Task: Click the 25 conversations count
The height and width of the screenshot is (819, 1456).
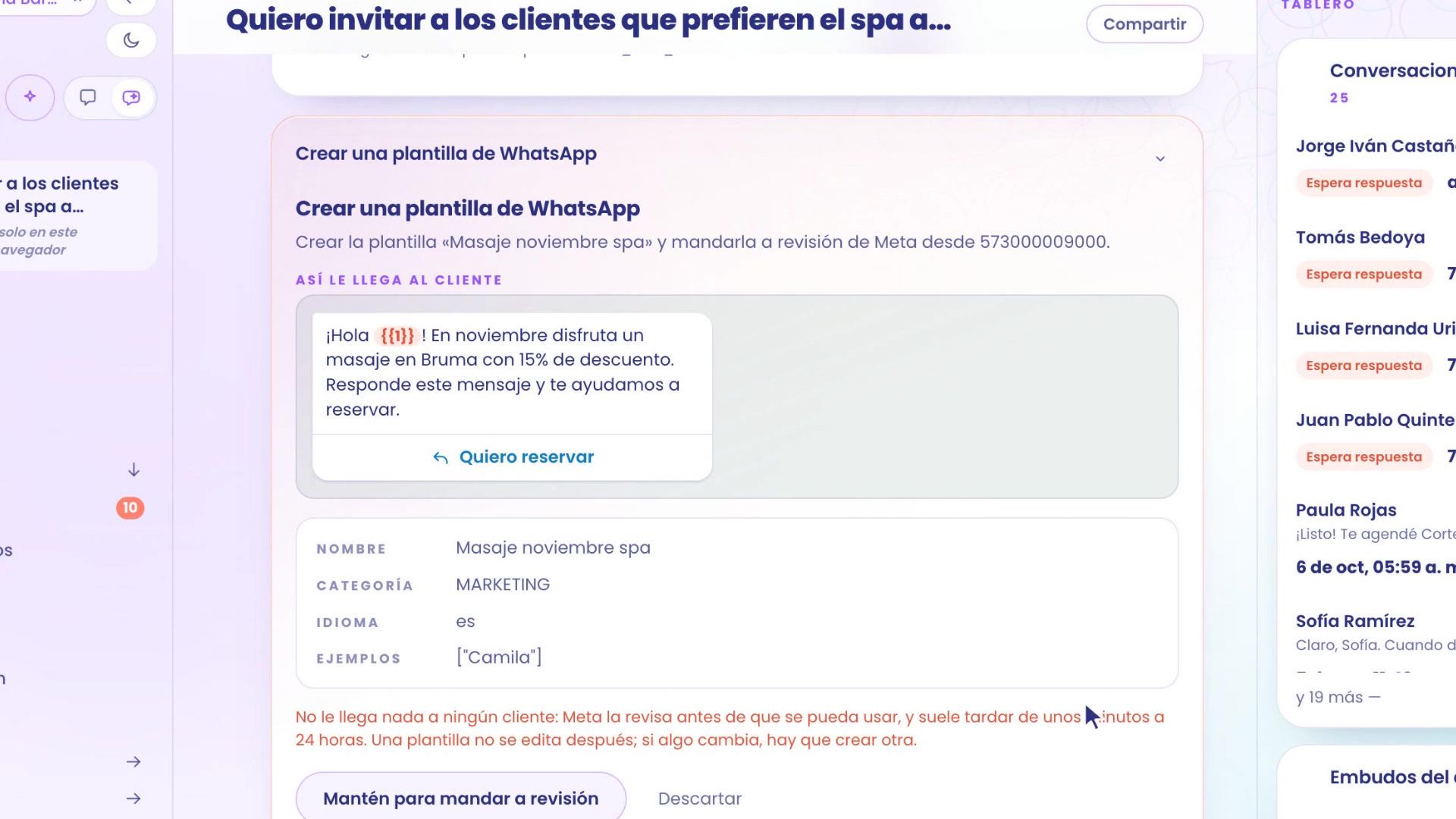Action: 1339,98
